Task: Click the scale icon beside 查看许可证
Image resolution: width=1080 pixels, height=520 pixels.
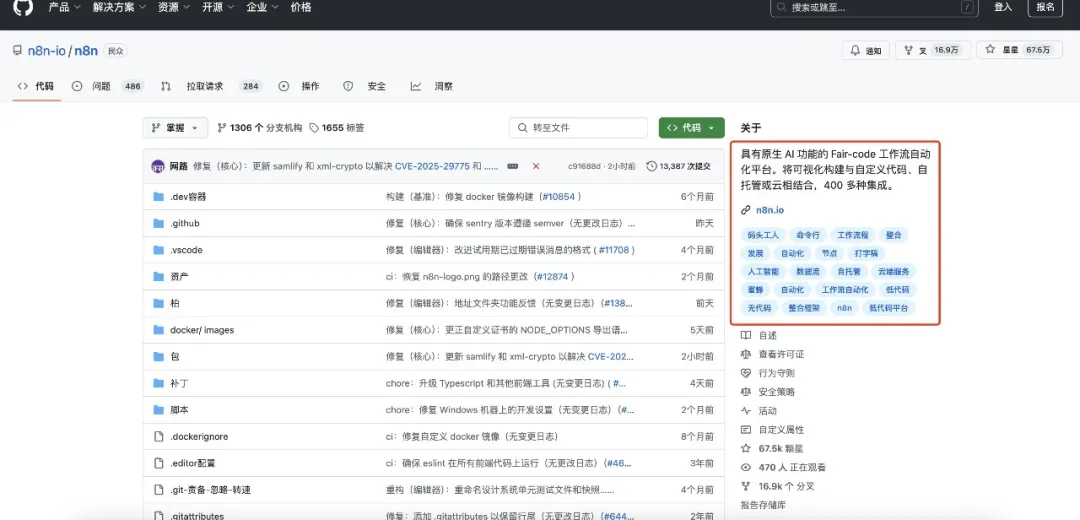Action: 745,354
